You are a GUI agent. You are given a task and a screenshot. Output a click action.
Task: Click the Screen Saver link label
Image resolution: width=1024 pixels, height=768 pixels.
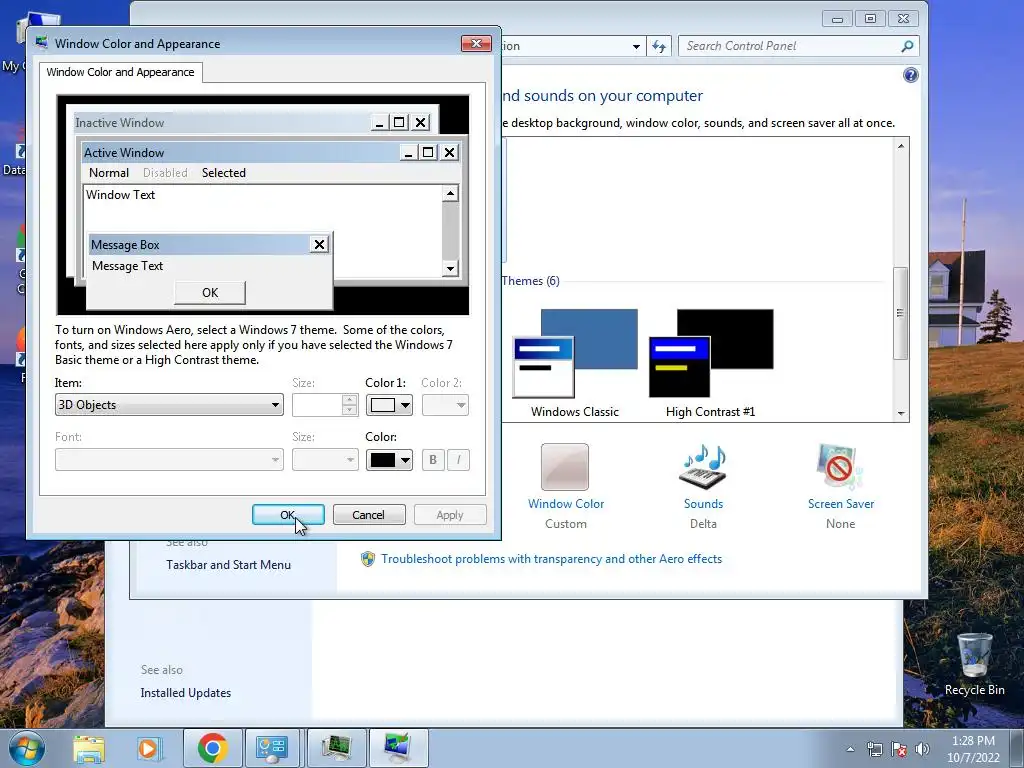coord(840,504)
